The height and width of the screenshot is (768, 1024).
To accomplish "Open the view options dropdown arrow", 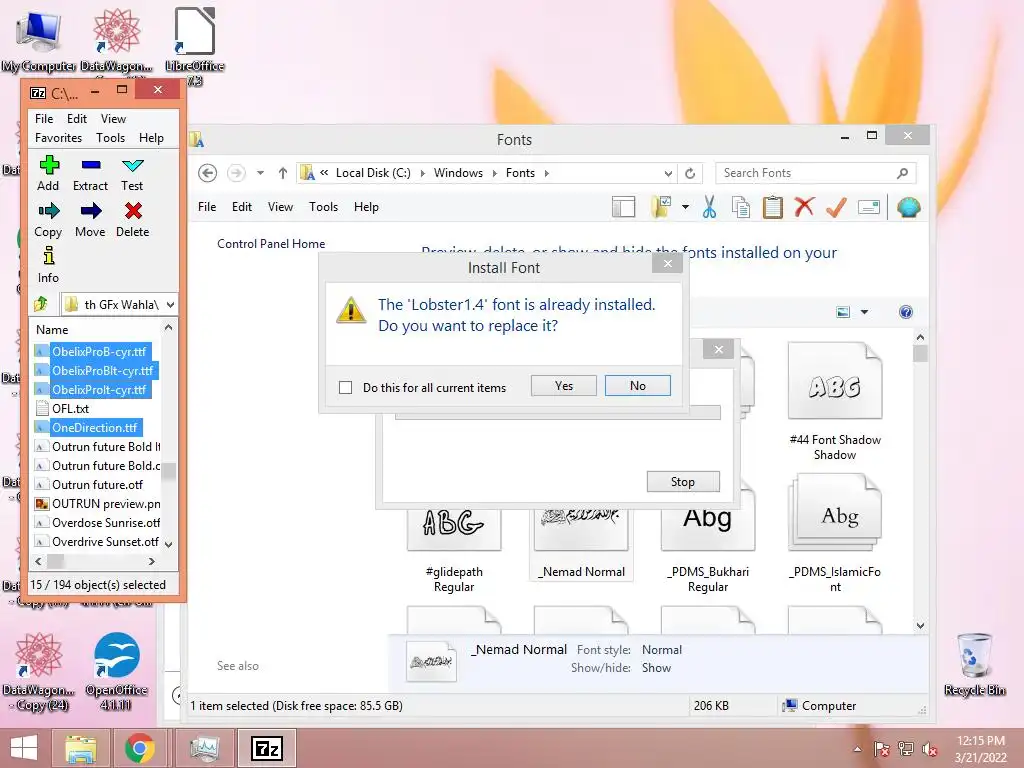I will click(865, 312).
